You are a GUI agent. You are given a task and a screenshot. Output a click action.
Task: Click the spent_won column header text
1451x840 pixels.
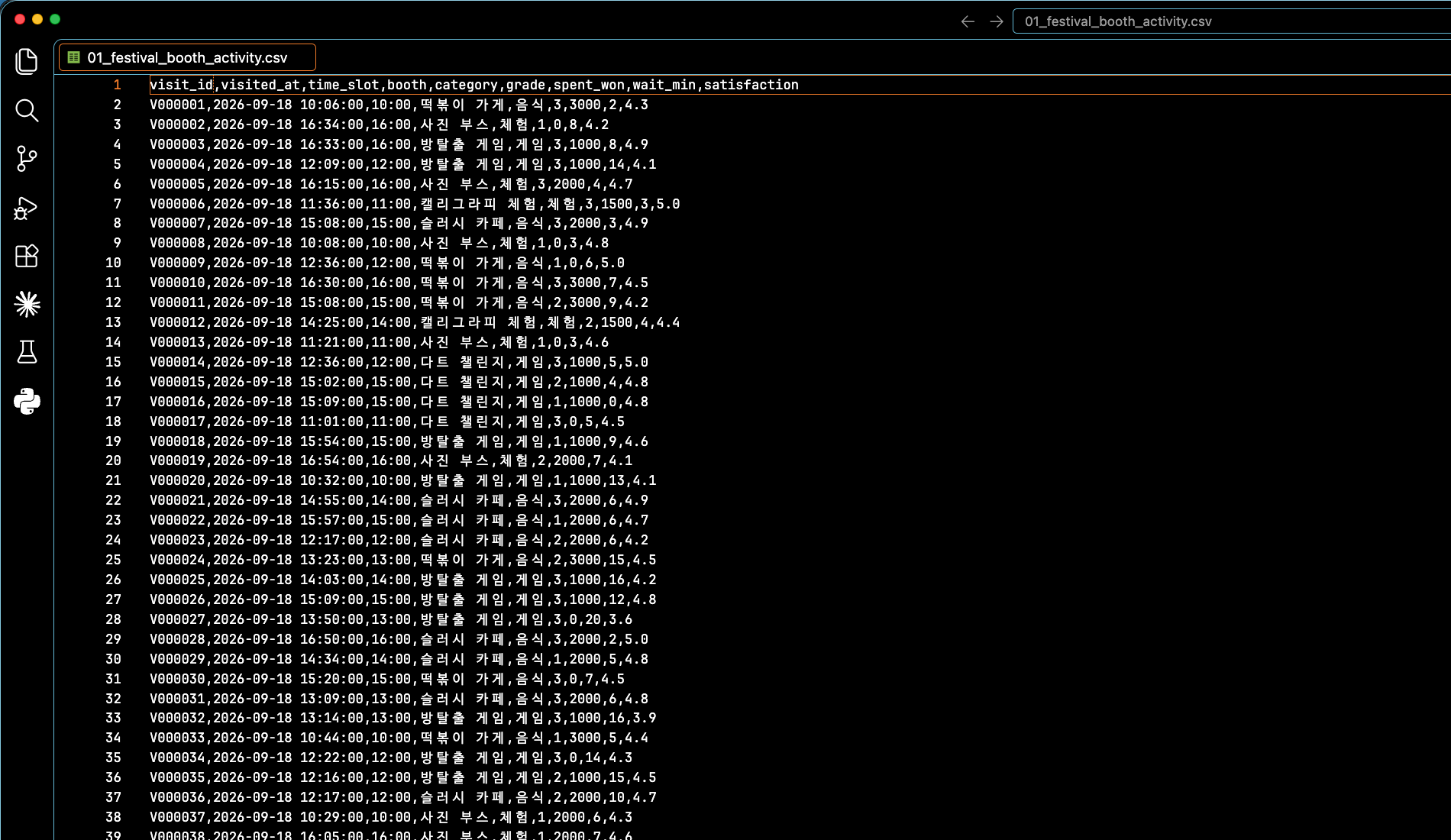589,85
